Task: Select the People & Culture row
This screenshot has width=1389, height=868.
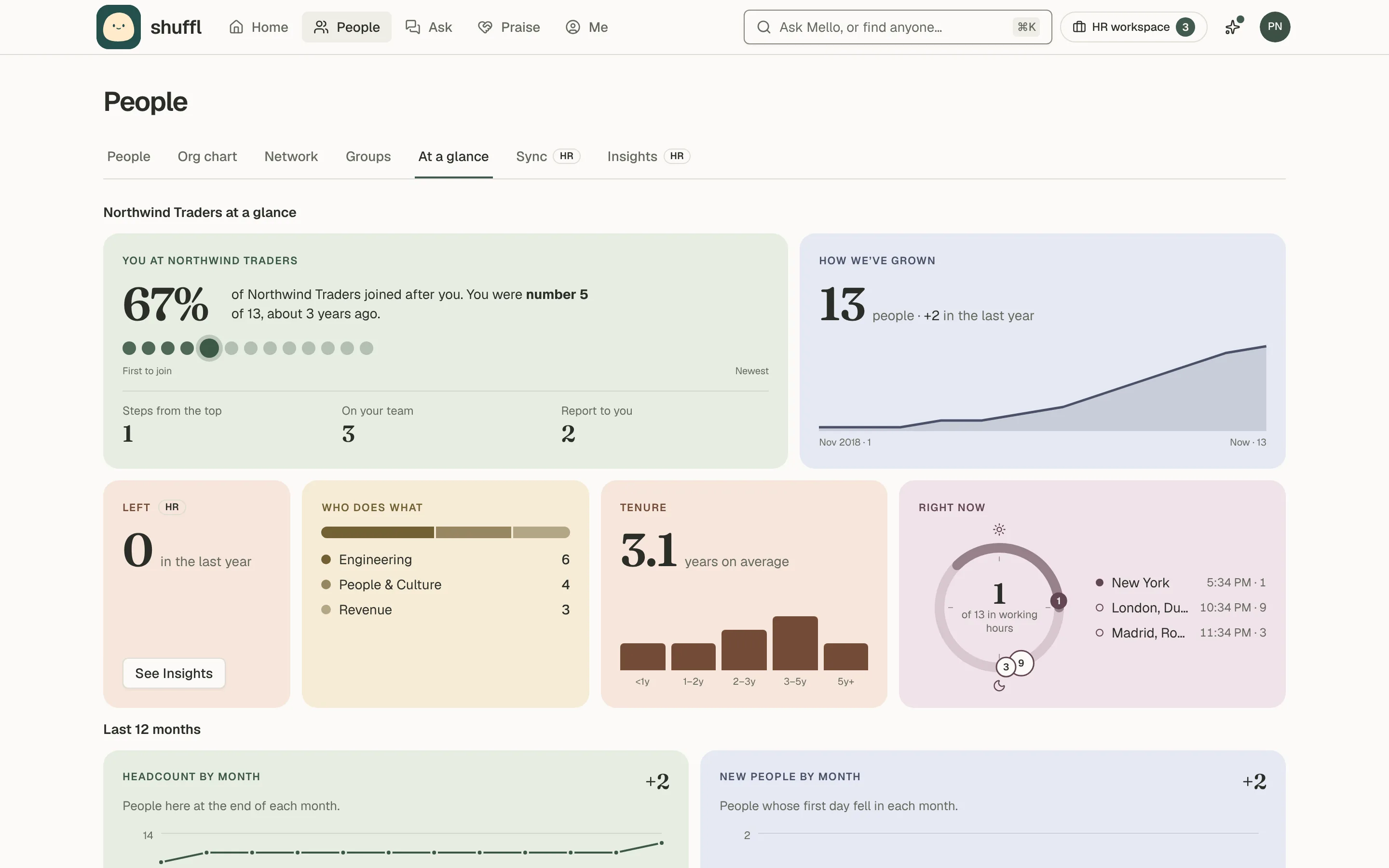Action: [446, 584]
